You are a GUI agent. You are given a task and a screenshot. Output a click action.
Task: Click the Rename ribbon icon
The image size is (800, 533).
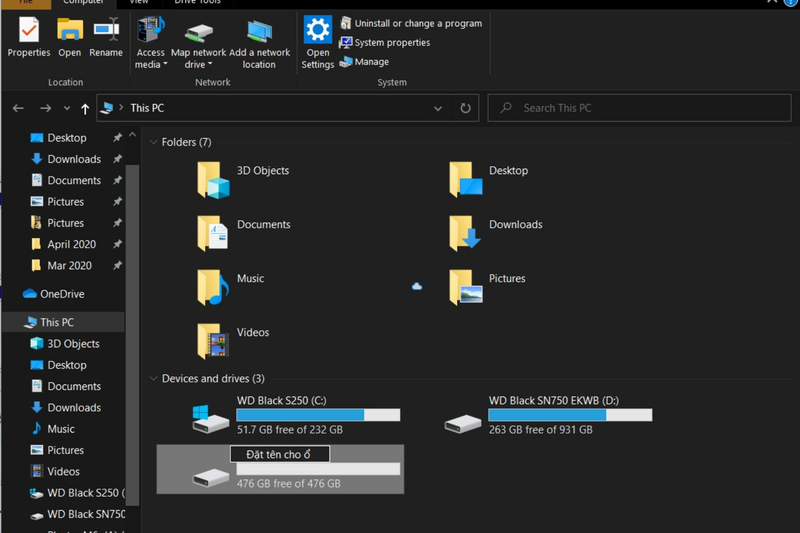[x=106, y=37]
